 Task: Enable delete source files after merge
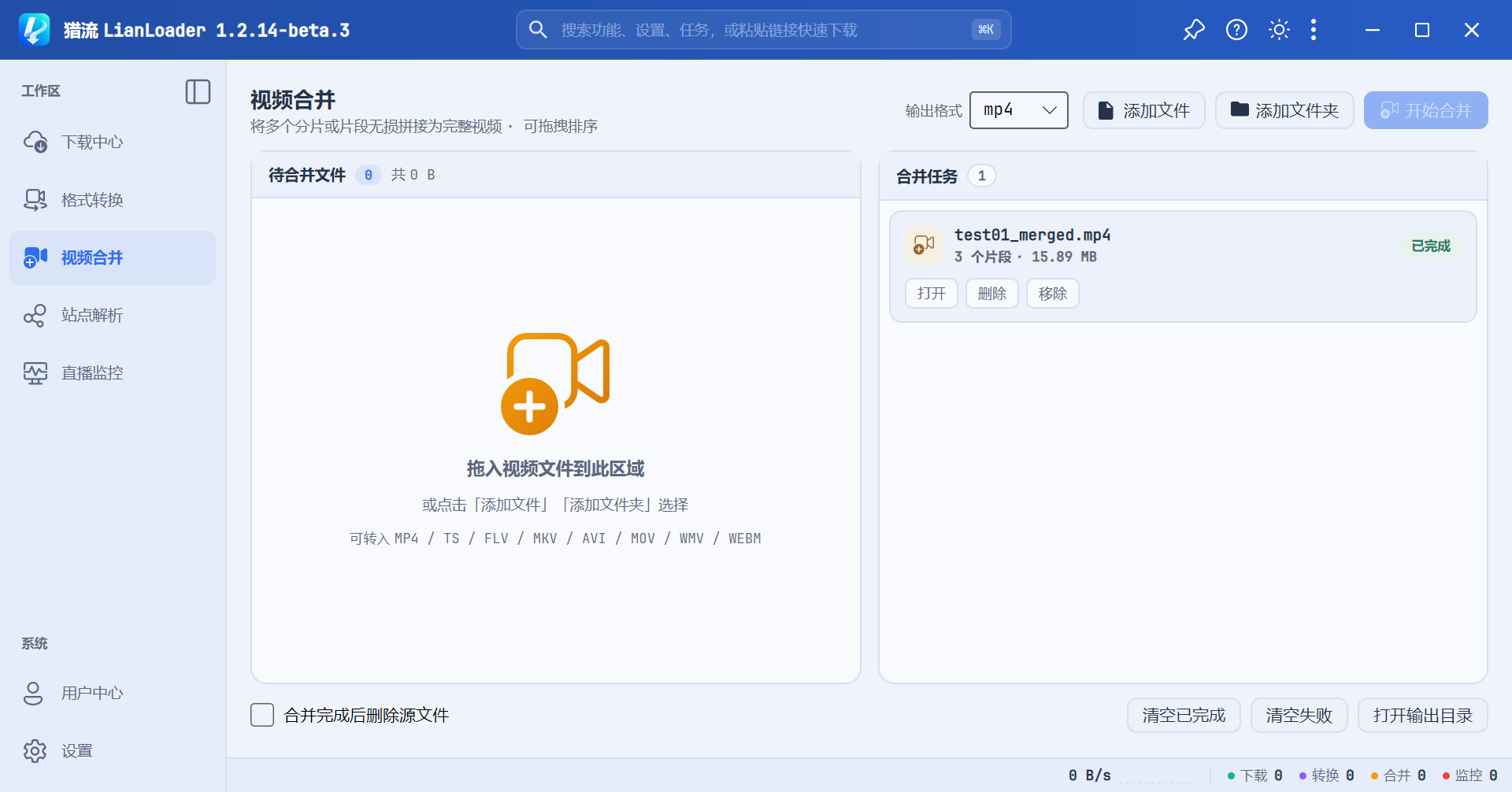coord(262,715)
